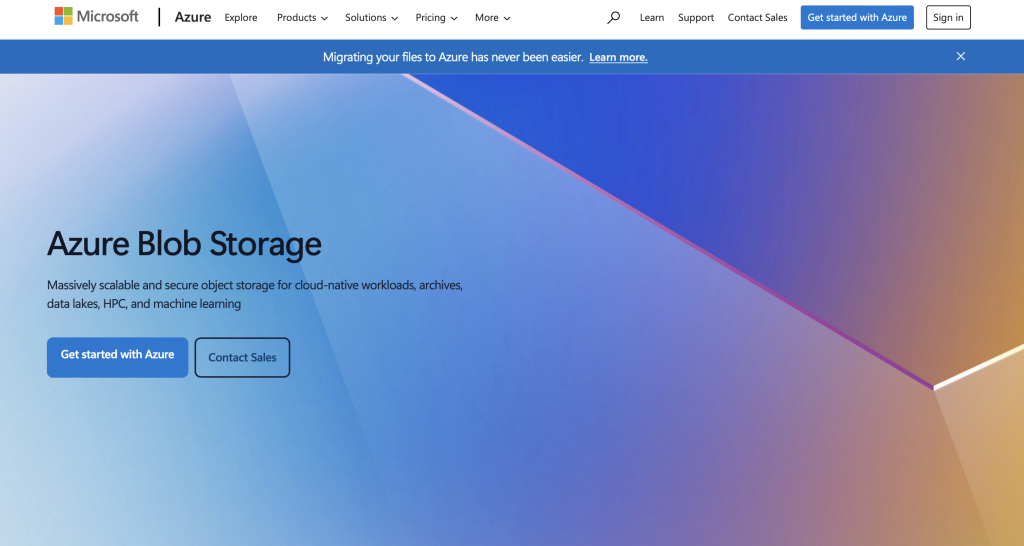
Task: Expand the More dropdown
Action: [492, 18]
